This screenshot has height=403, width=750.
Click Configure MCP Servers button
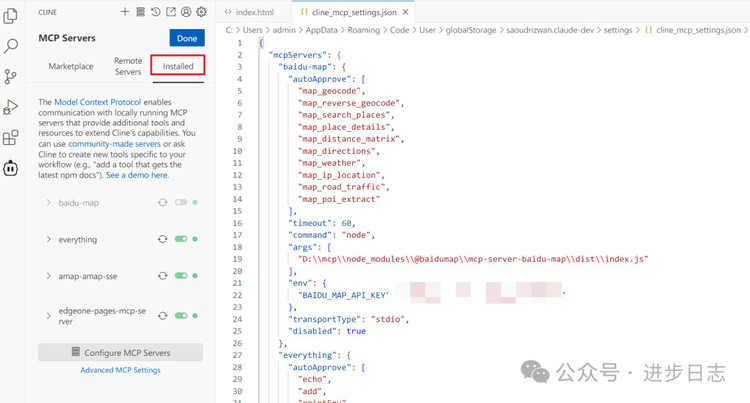pos(121,352)
